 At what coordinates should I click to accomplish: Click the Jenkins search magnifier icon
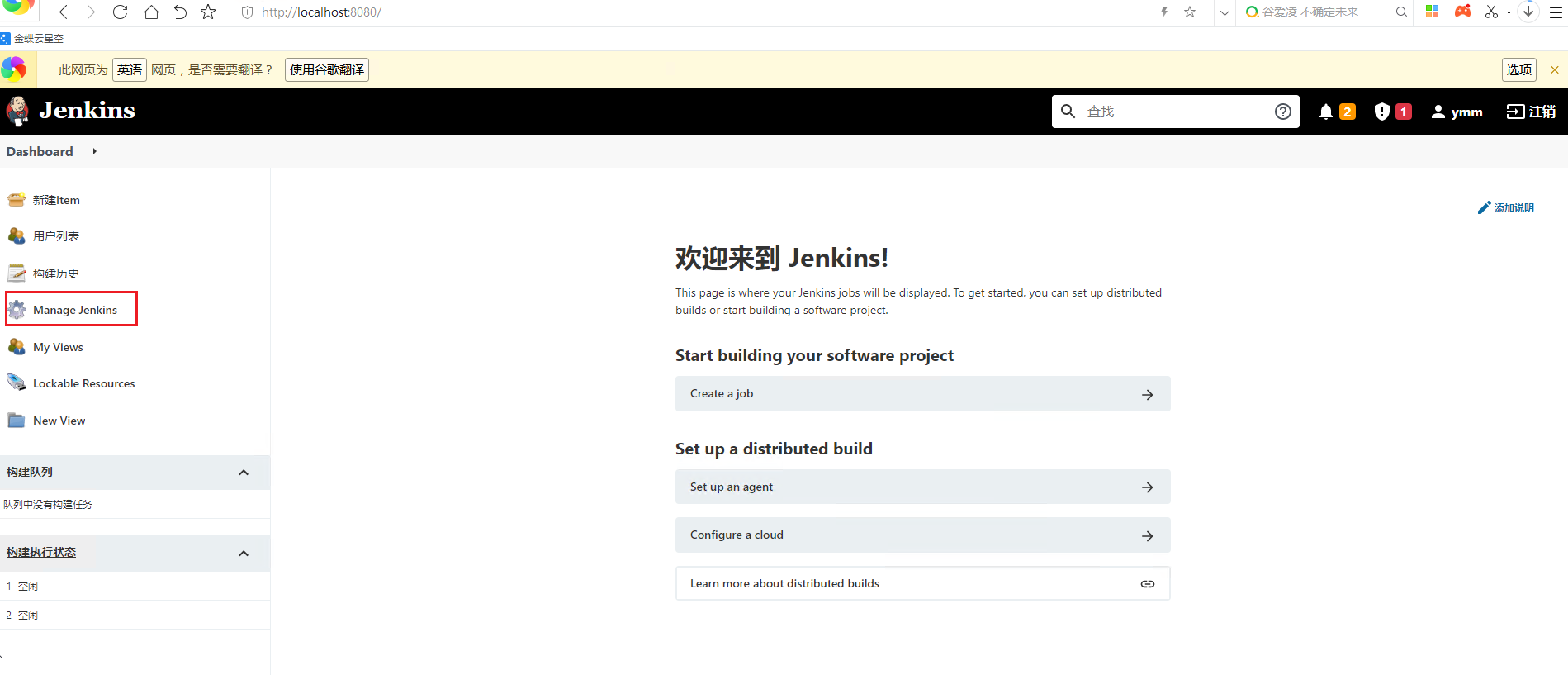pos(1068,112)
